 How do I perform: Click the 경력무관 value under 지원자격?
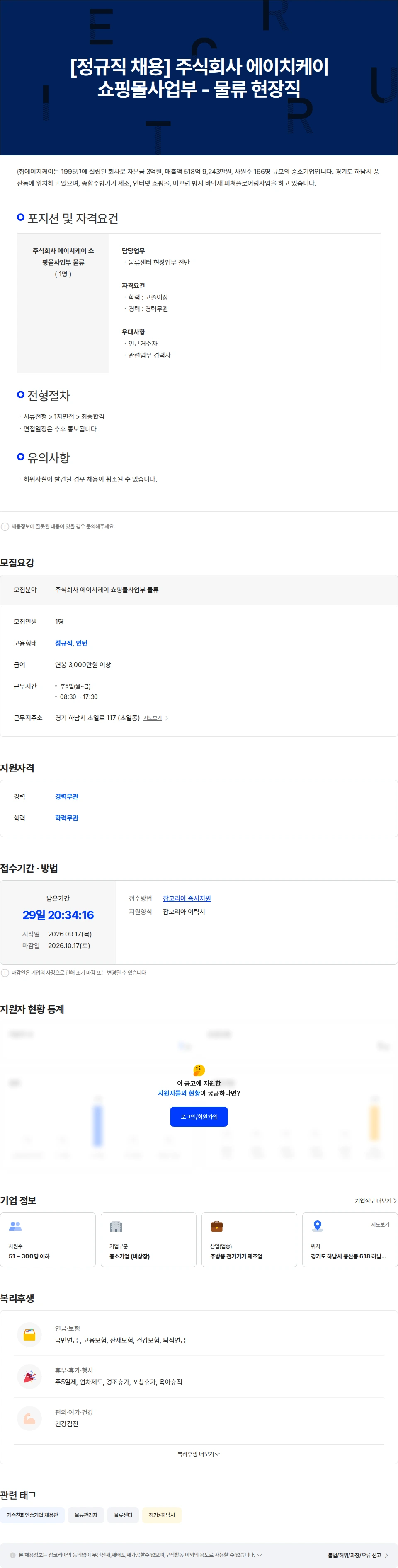click(66, 797)
